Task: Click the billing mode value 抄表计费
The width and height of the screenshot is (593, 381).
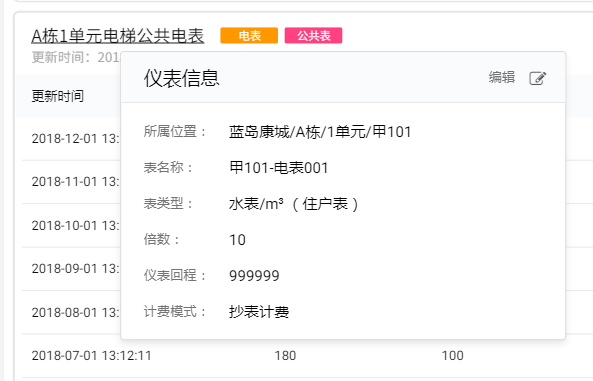Action: [259, 312]
